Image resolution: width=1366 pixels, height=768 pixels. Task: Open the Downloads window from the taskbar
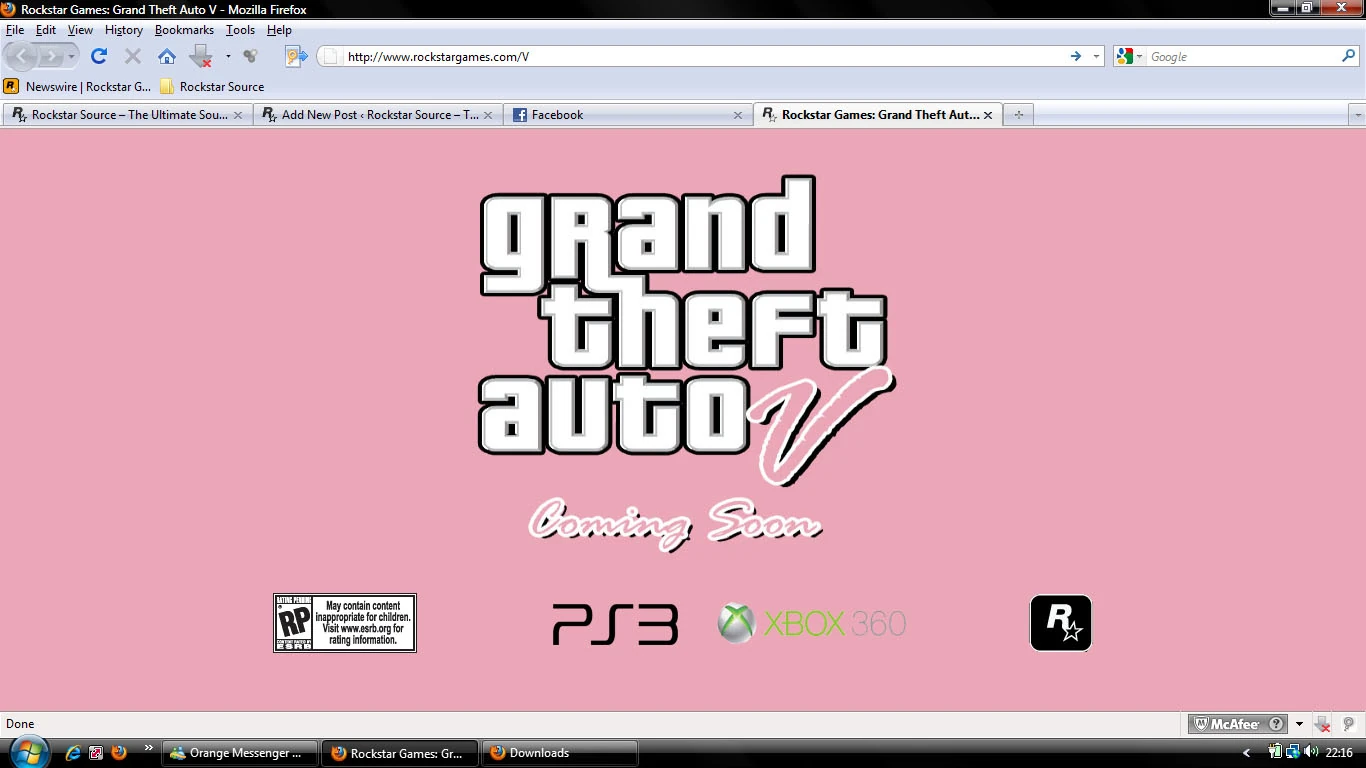pos(560,753)
